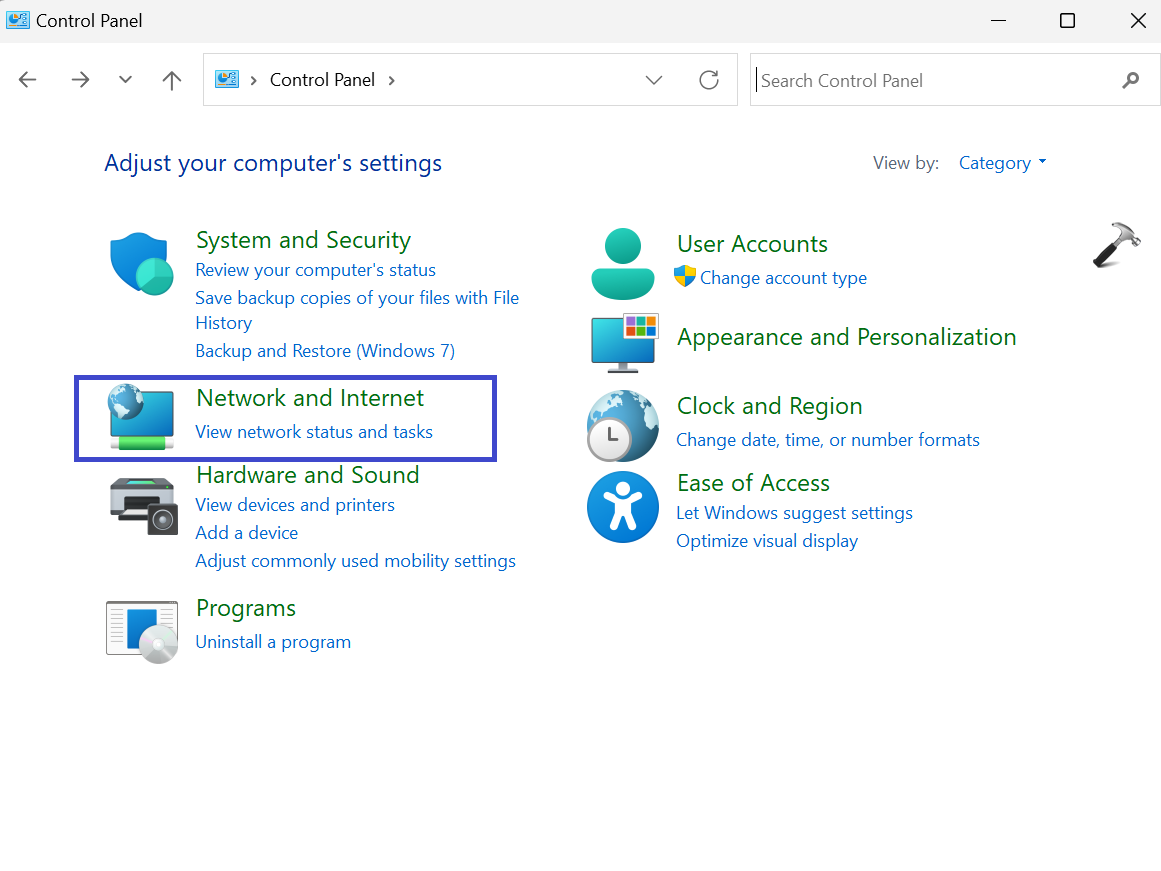Image resolution: width=1161 pixels, height=871 pixels.
Task: Click the Programs disc icon
Action: 142,632
